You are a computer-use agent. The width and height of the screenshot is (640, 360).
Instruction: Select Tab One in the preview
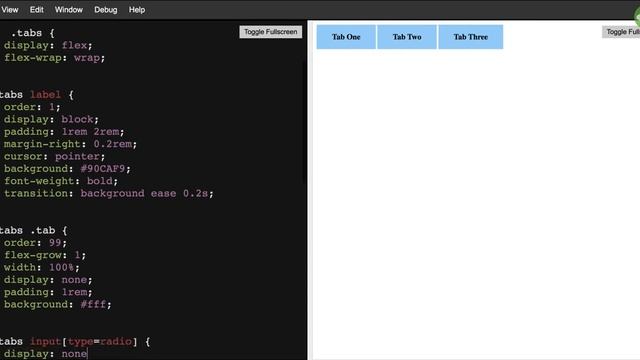tap(346, 37)
